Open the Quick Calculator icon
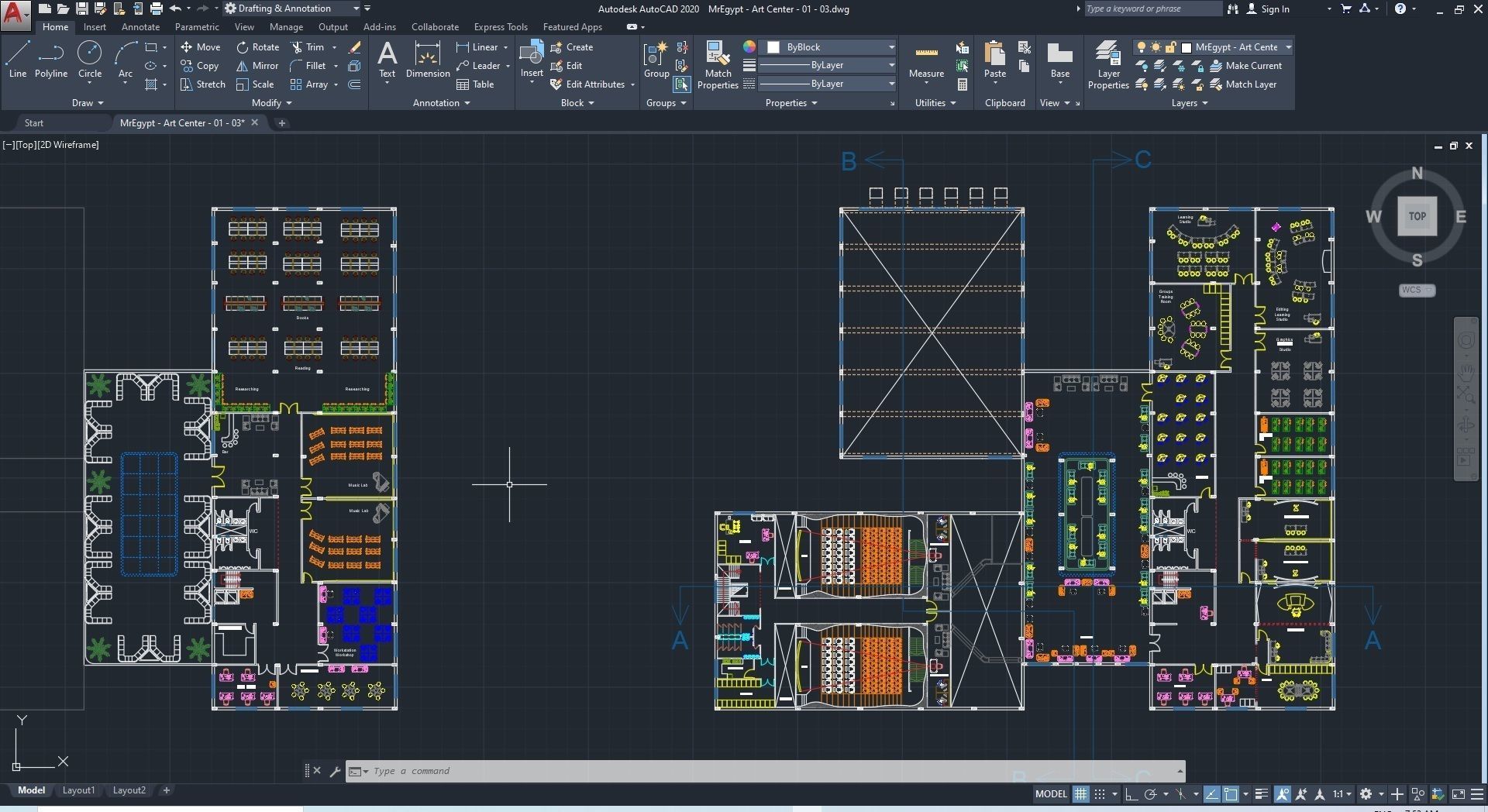The image size is (1488, 812). click(x=963, y=84)
